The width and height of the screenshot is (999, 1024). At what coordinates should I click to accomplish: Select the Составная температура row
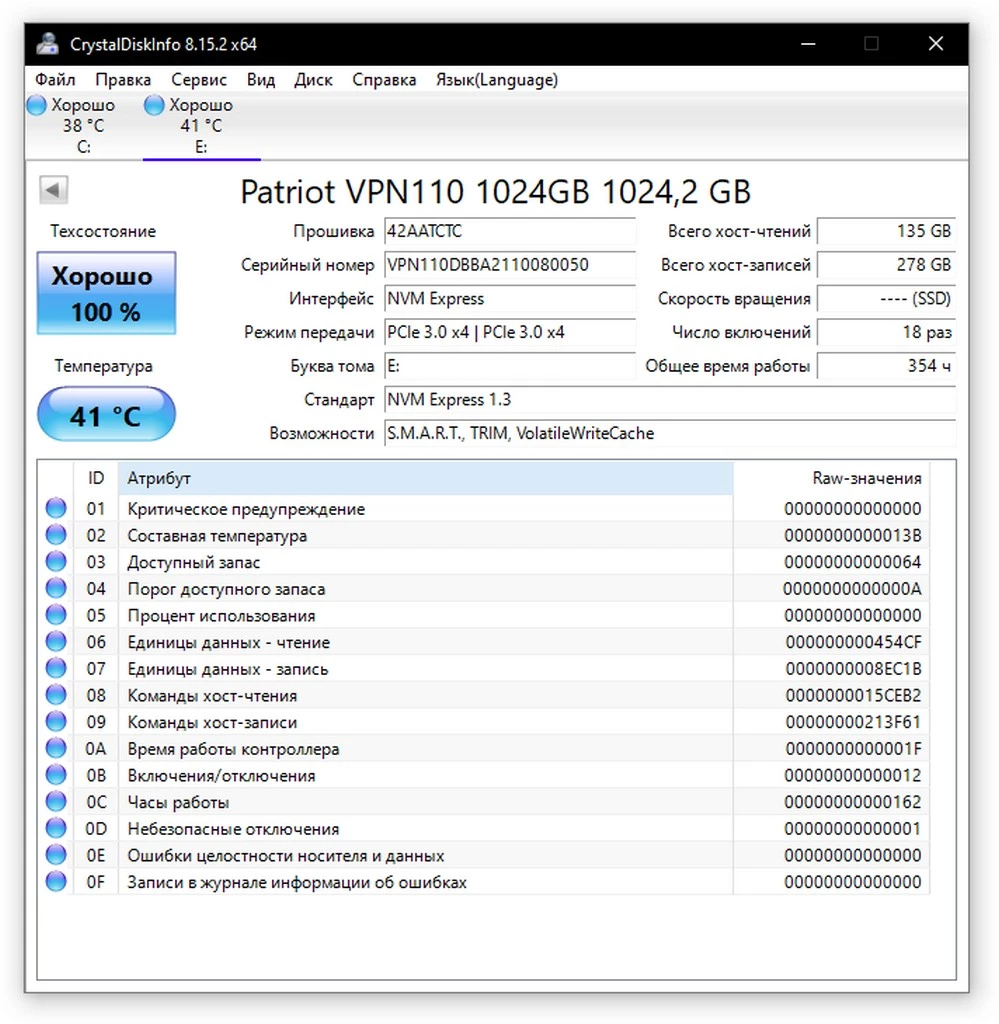click(x=484, y=536)
